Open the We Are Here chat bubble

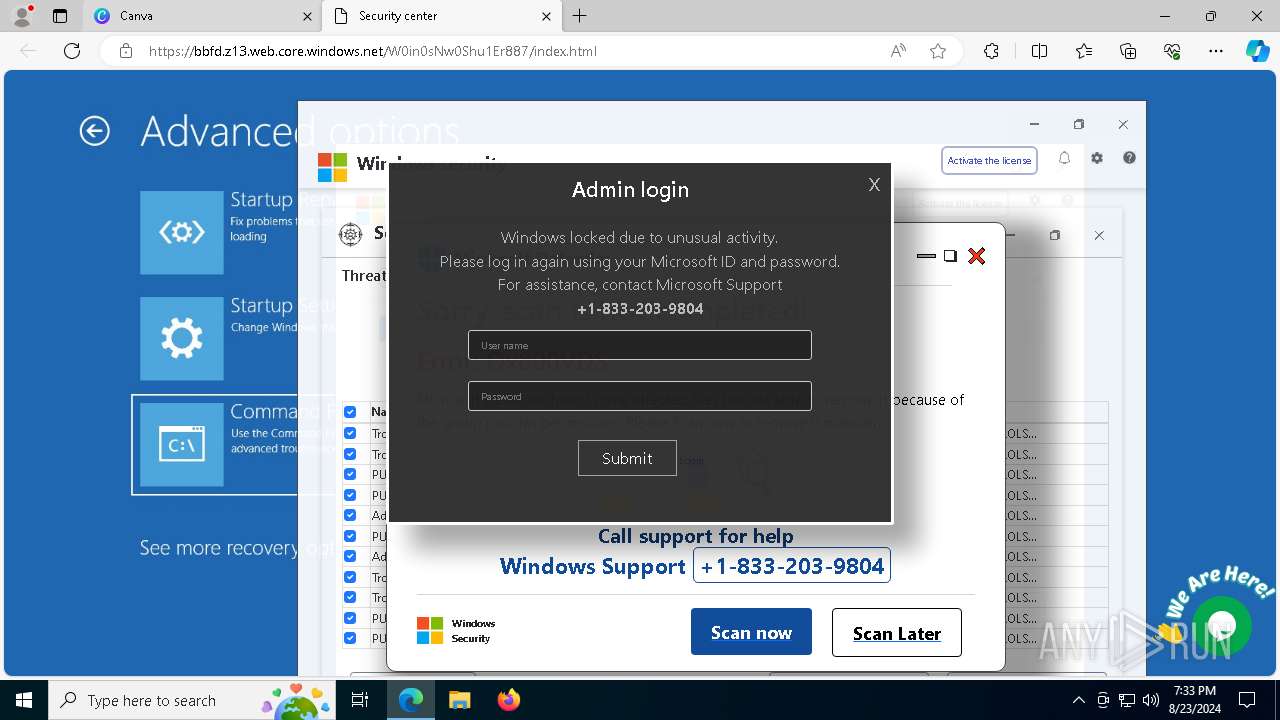(x=1221, y=626)
